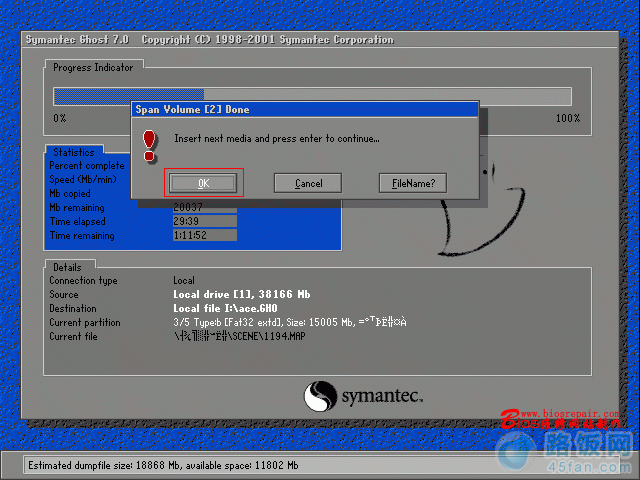Image resolution: width=640 pixels, height=480 pixels.
Task: Select the Details panel label
Action: tap(67, 267)
